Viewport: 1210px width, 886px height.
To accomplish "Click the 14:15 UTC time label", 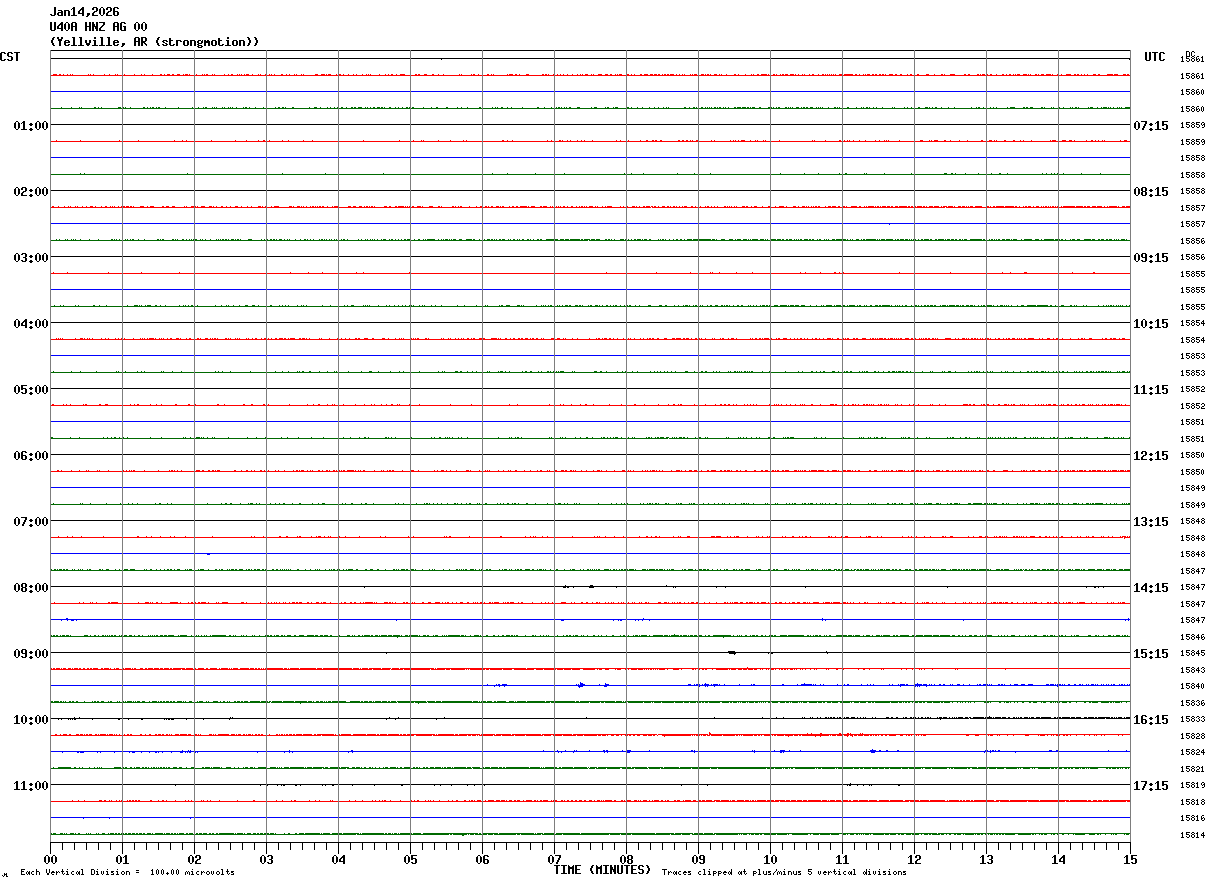I will pyautogui.click(x=1151, y=587).
